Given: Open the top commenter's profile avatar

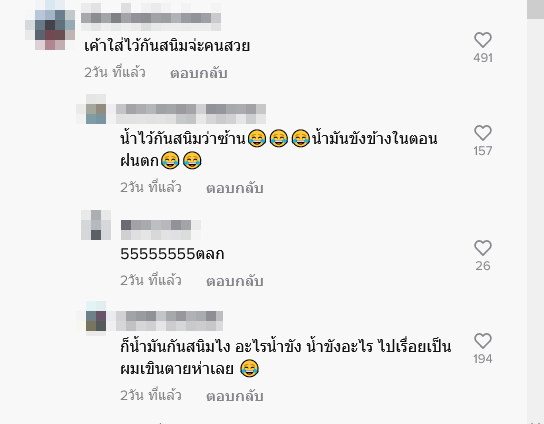Looking at the screenshot, I should click(50, 25).
